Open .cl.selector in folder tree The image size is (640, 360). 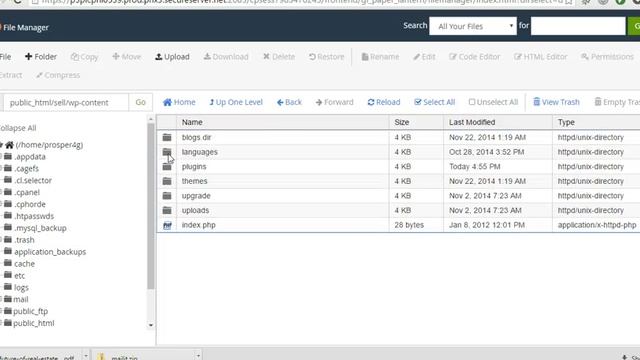pos(33,180)
